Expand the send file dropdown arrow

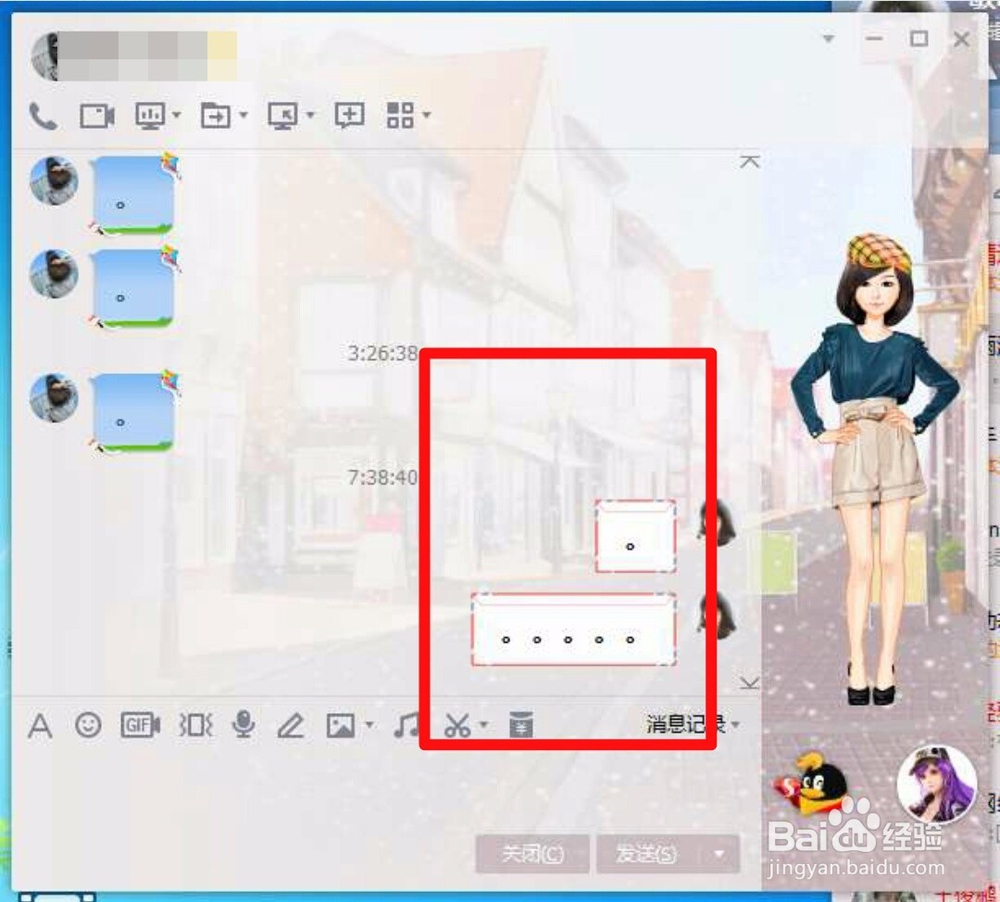(244, 115)
